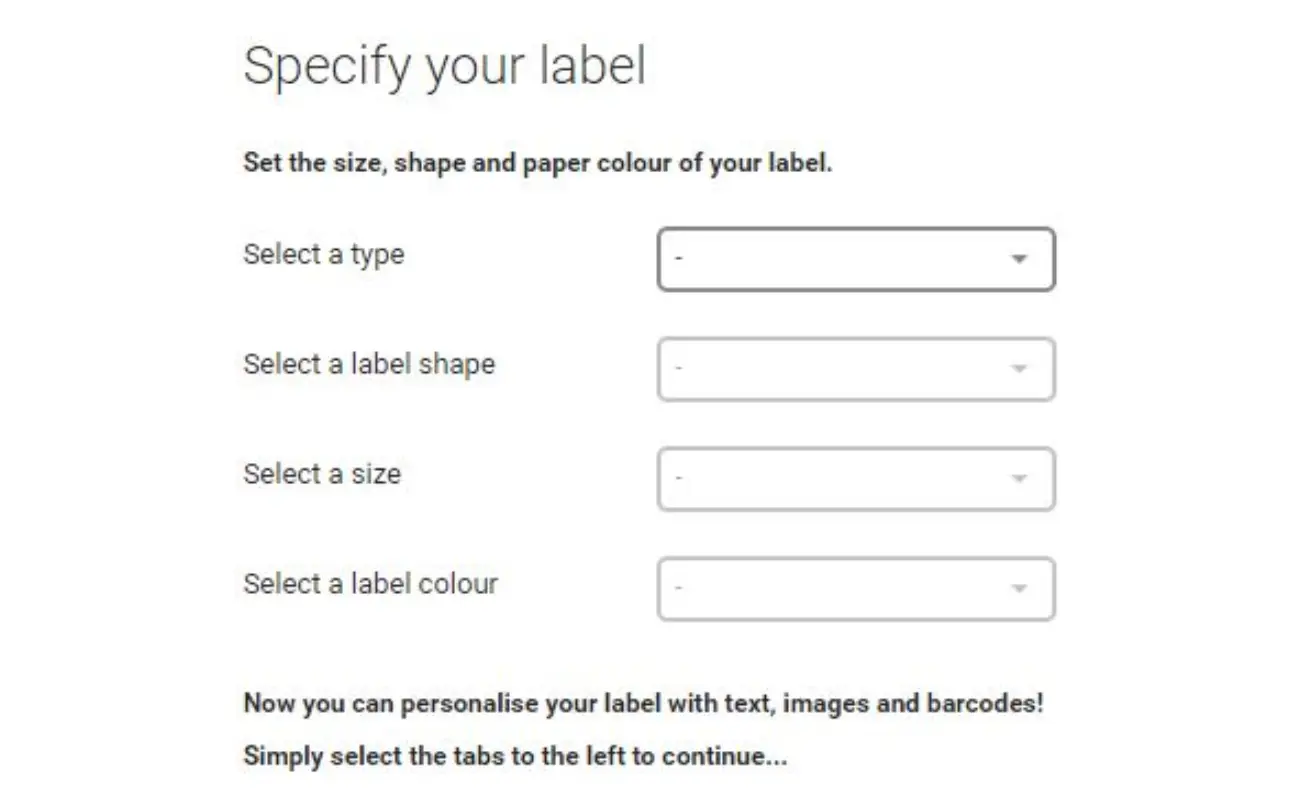Click the 'Now you can personalise your label' text

pyautogui.click(x=643, y=703)
